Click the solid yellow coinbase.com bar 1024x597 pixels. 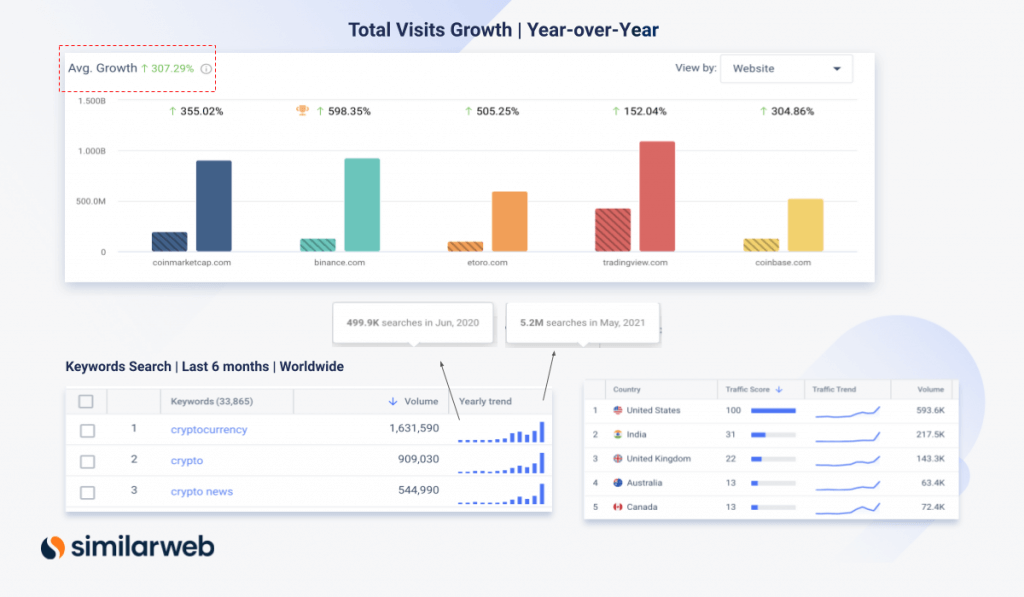click(805, 225)
